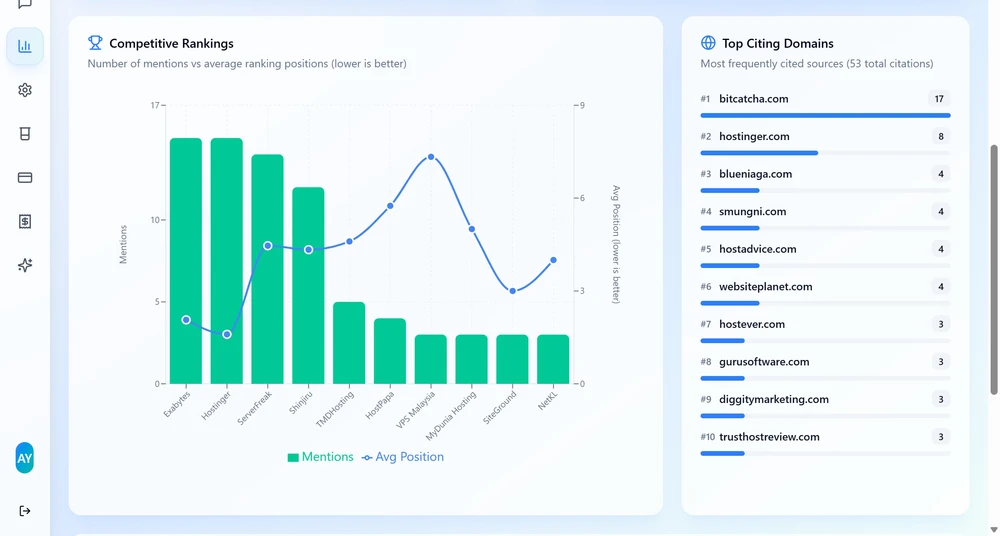Open the settings gear sidebar icon
Image resolution: width=1000 pixels, height=536 pixels.
25,90
